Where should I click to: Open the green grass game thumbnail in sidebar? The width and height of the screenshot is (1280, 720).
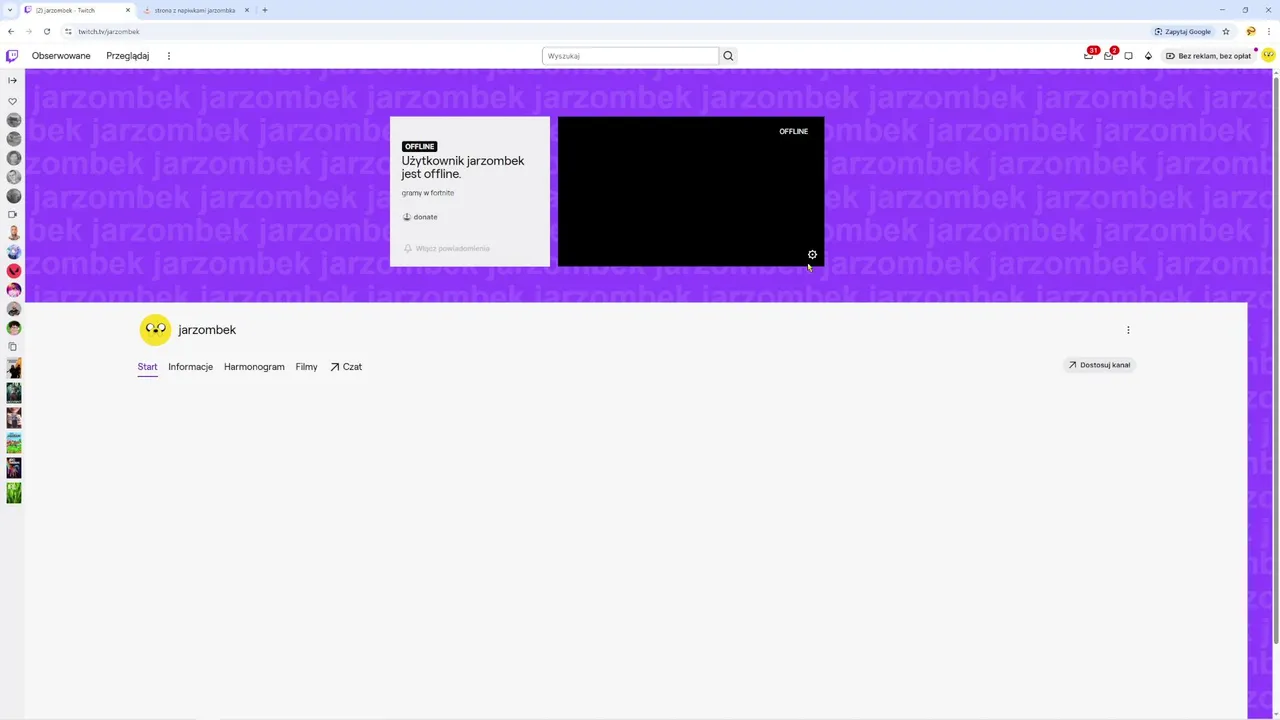click(x=14, y=493)
